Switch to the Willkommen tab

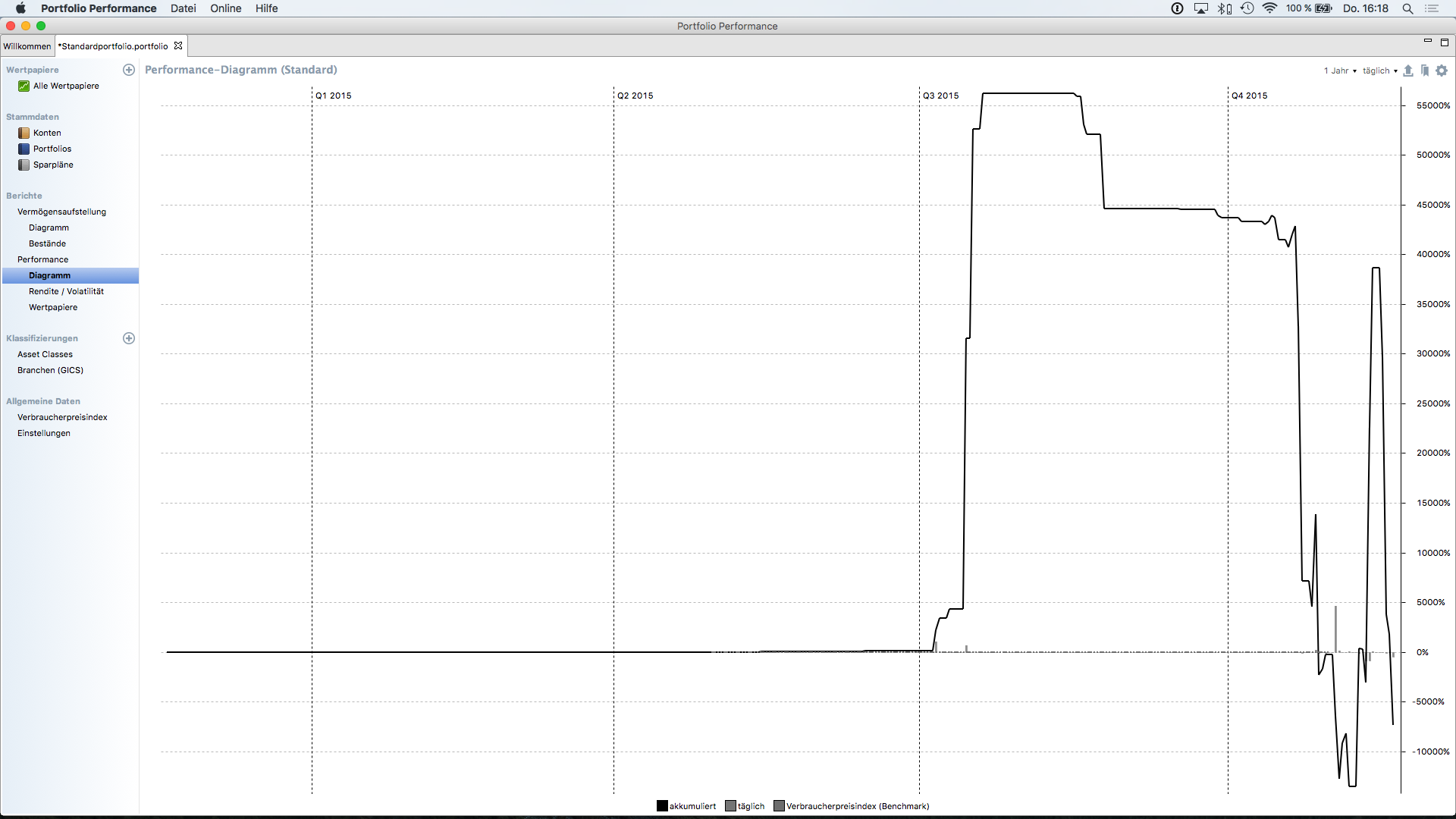coord(27,46)
